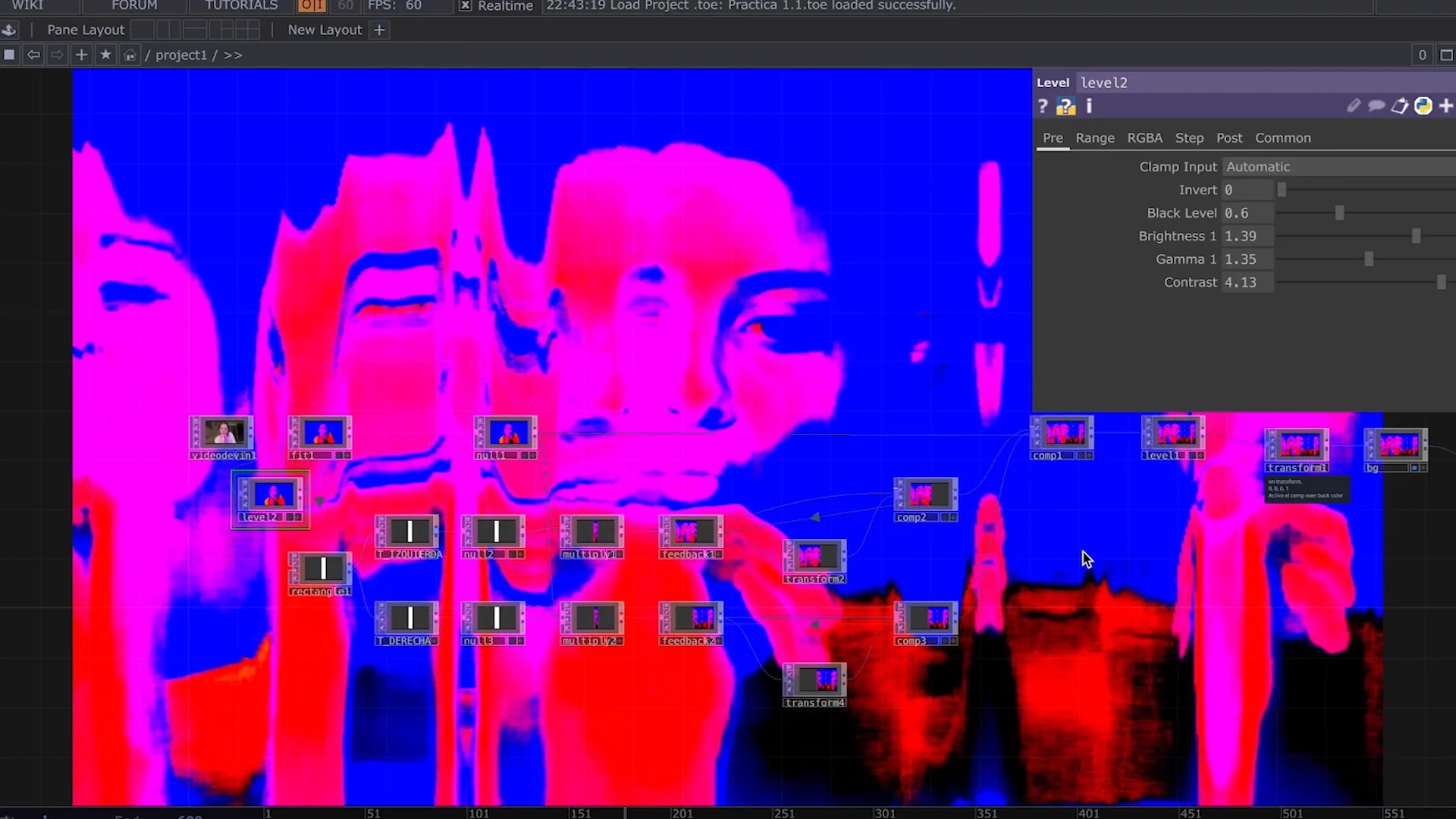Open the Common tab
The image size is (1456, 819).
coord(1282,138)
